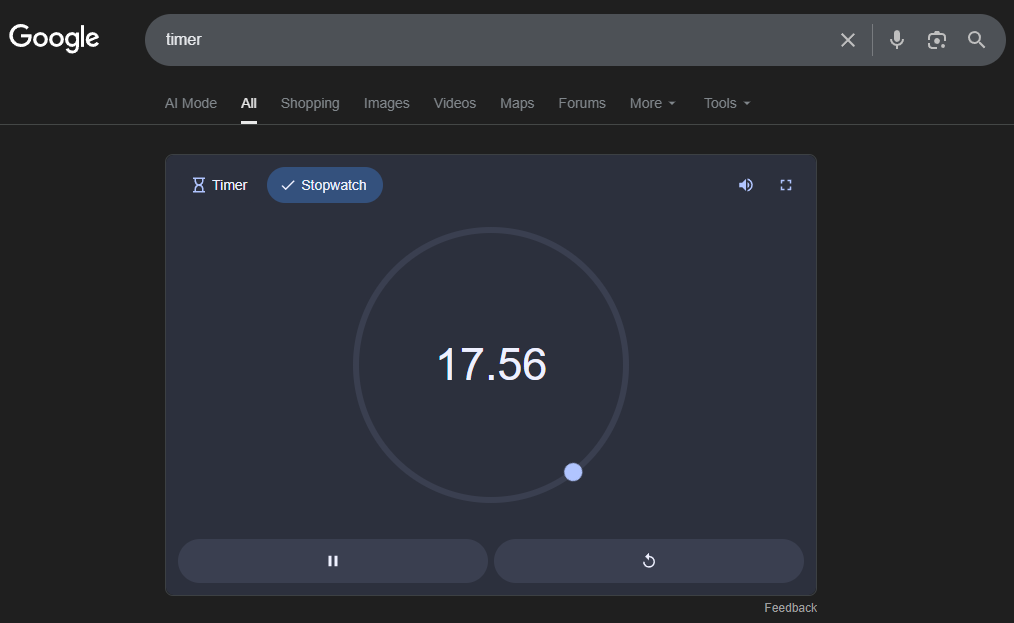Screen dimensions: 1014x623
Task: Mute the stopwatch sound icon
Action: [x=745, y=185]
